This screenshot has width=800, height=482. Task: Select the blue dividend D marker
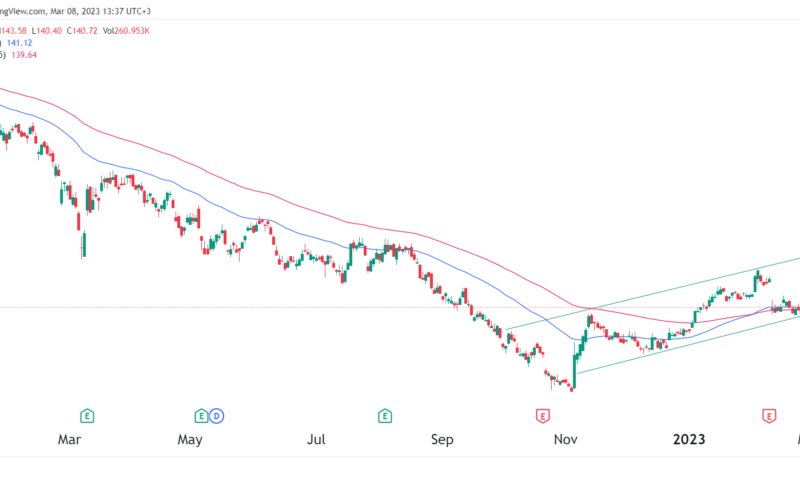pos(216,416)
